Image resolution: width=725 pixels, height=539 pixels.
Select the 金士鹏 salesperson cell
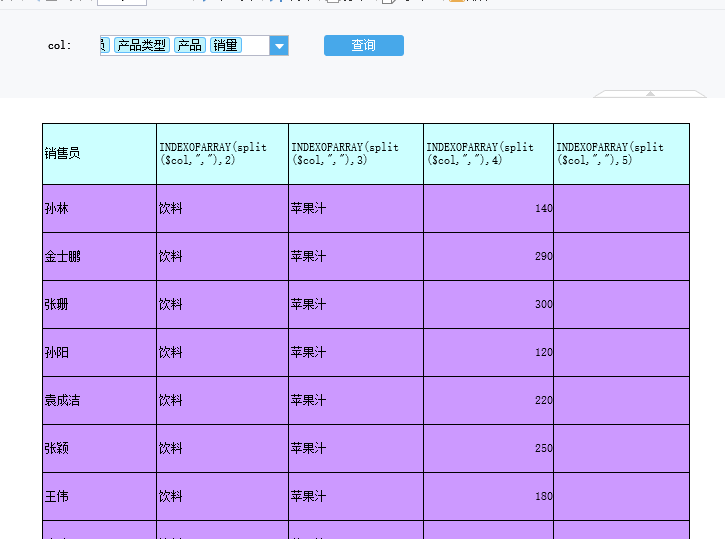pos(99,257)
